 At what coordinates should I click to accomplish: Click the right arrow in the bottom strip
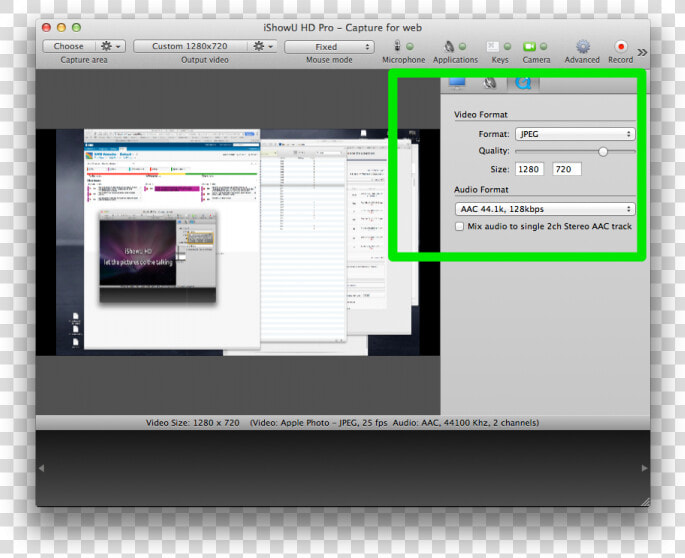[x=644, y=468]
